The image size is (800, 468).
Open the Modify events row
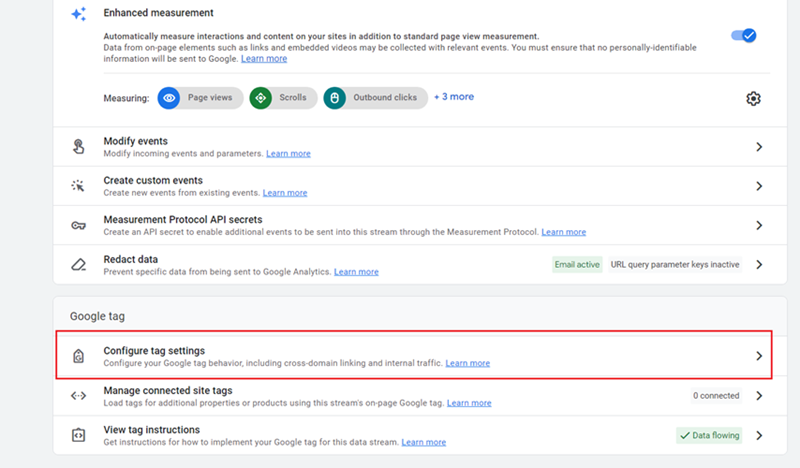point(420,146)
